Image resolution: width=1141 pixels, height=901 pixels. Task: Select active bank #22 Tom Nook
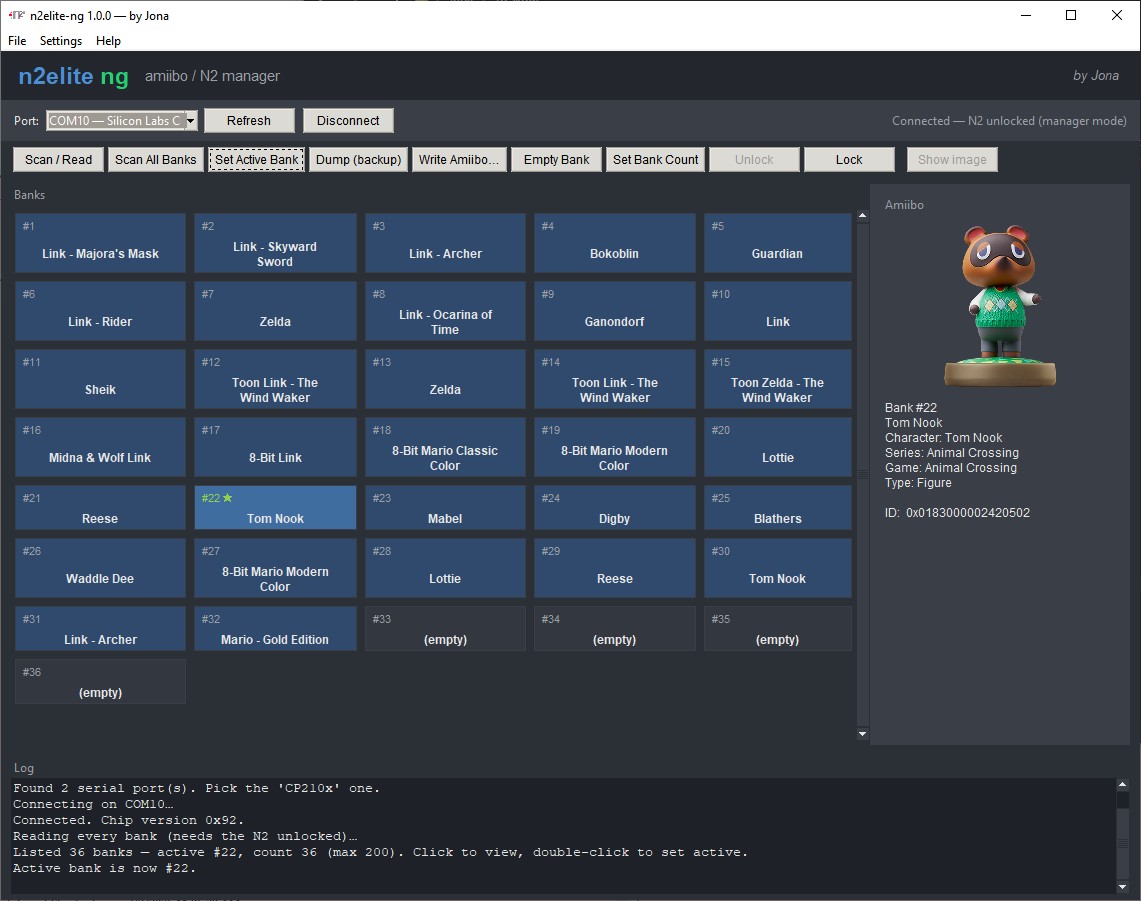pyautogui.click(x=275, y=508)
